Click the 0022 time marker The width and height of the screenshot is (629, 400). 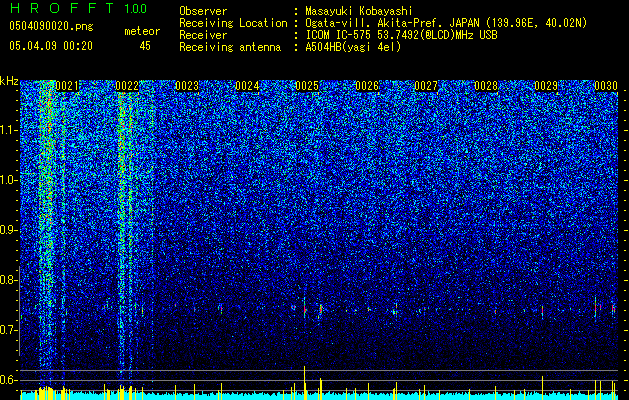pos(127,86)
